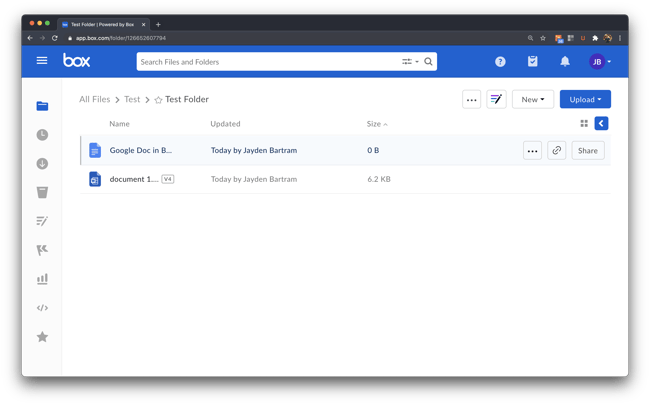The width and height of the screenshot is (650, 405).
Task: Click the Search Files and Folders field
Action: pos(265,62)
